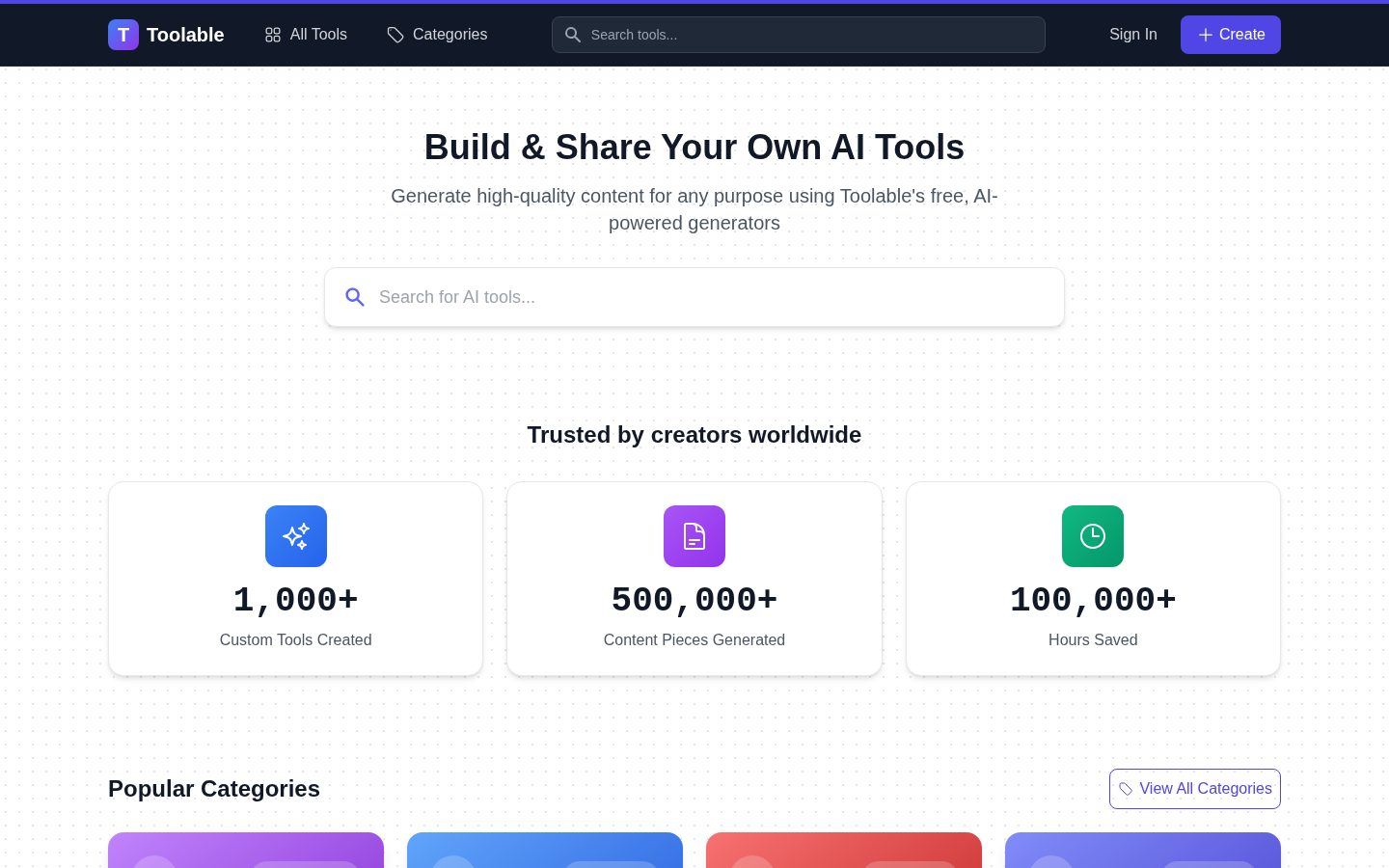The image size is (1389, 868).
Task: Click the indigo category card
Action: tap(1143, 851)
